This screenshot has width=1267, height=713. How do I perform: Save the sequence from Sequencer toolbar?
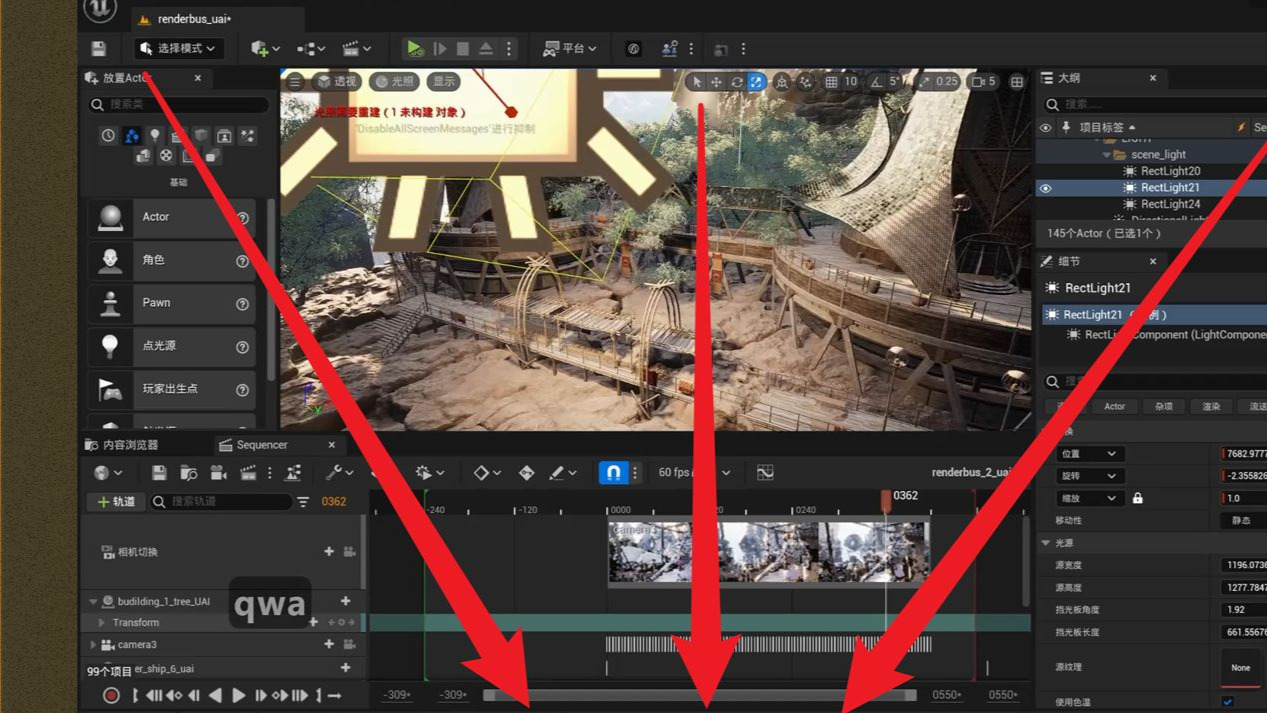point(159,473)
